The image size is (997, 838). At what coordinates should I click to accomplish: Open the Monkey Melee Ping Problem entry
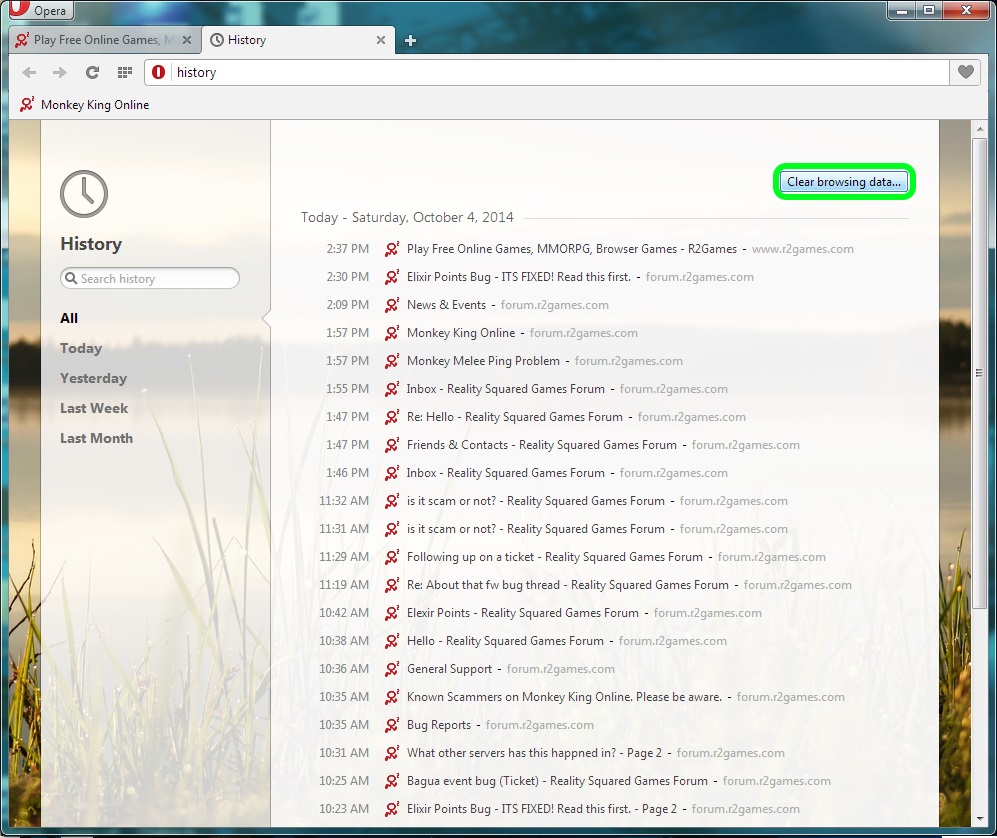click(x=482, y=361)
